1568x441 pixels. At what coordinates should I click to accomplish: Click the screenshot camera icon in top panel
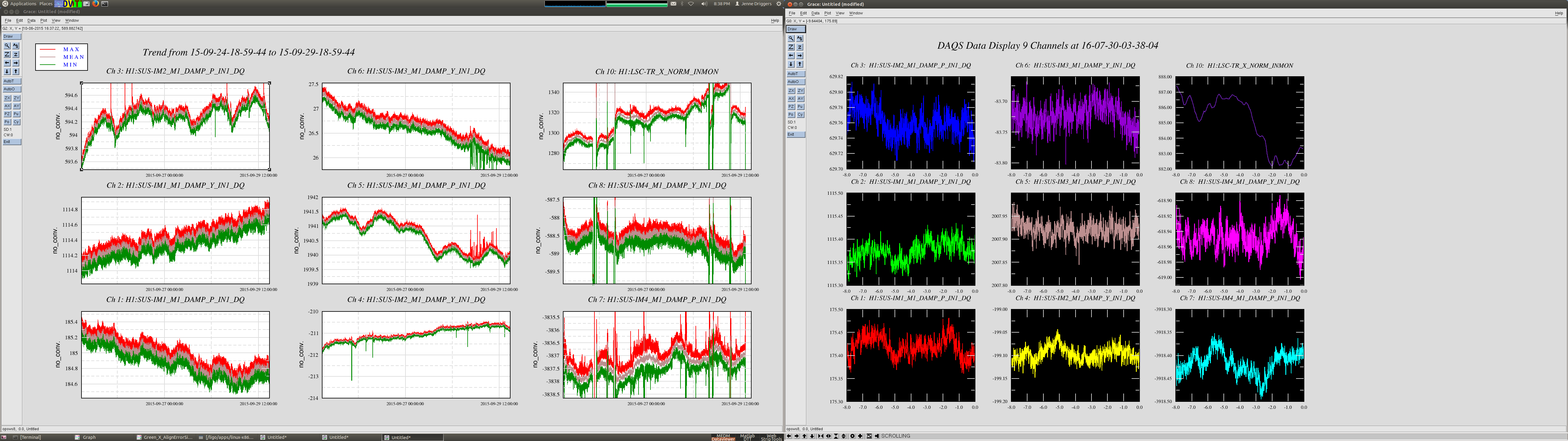(x=86, y=4)
